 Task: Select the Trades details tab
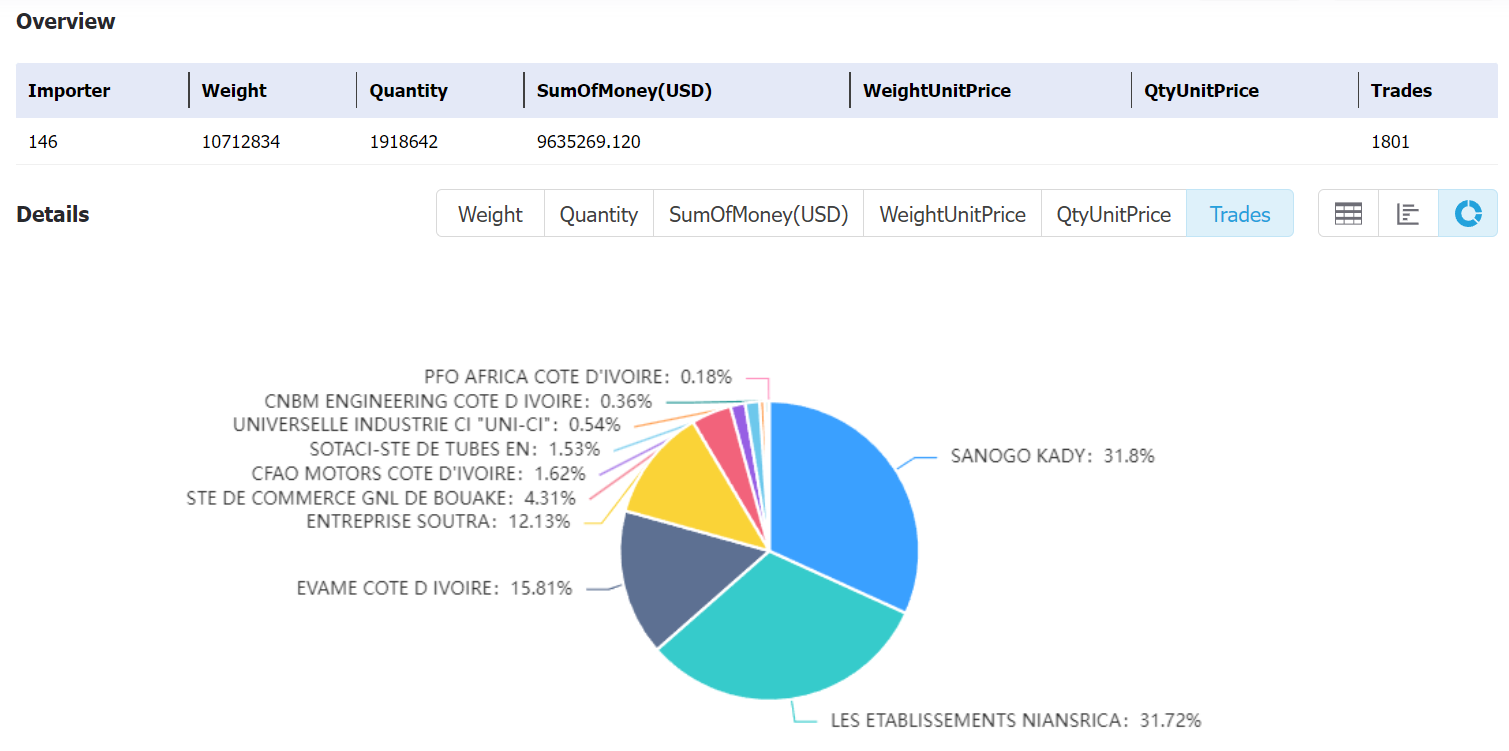tap(1240, 214)
